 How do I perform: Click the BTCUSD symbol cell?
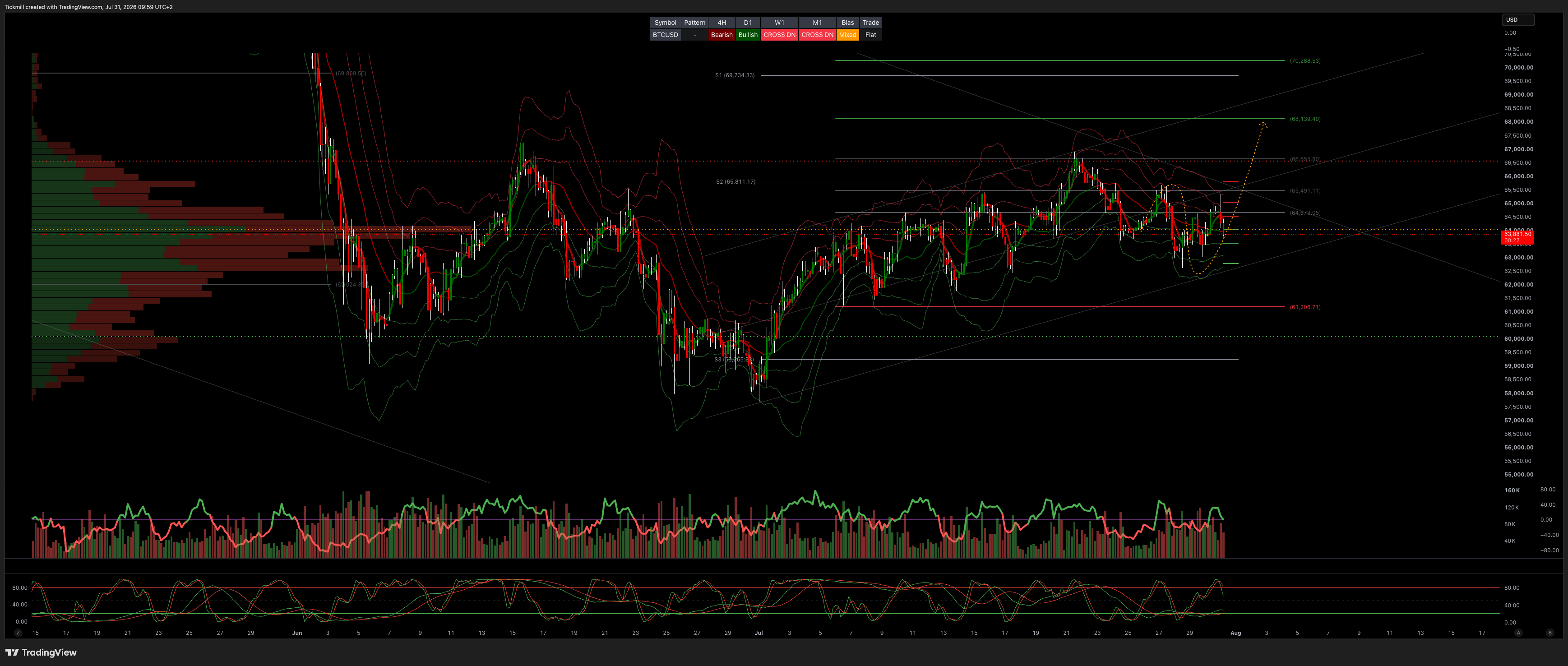pos(665,35)
